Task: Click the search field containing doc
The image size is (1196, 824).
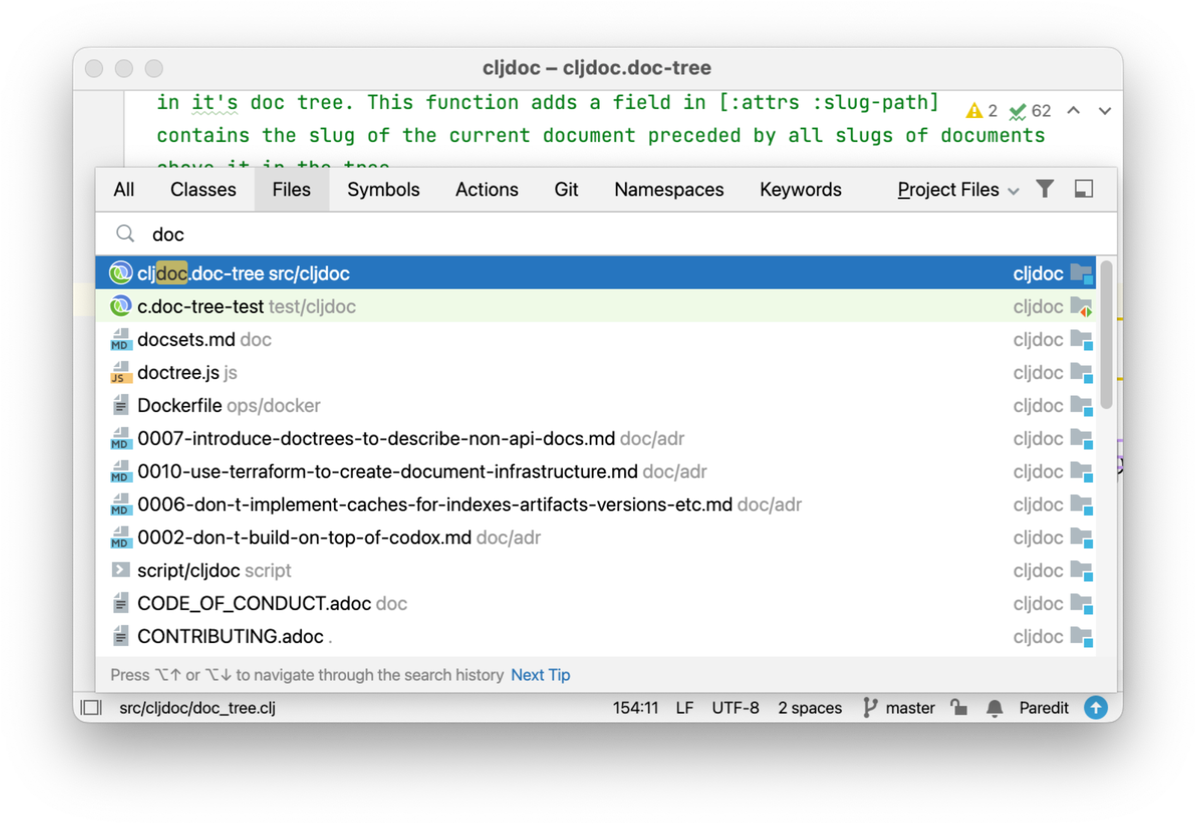Action: click(606, 234)
